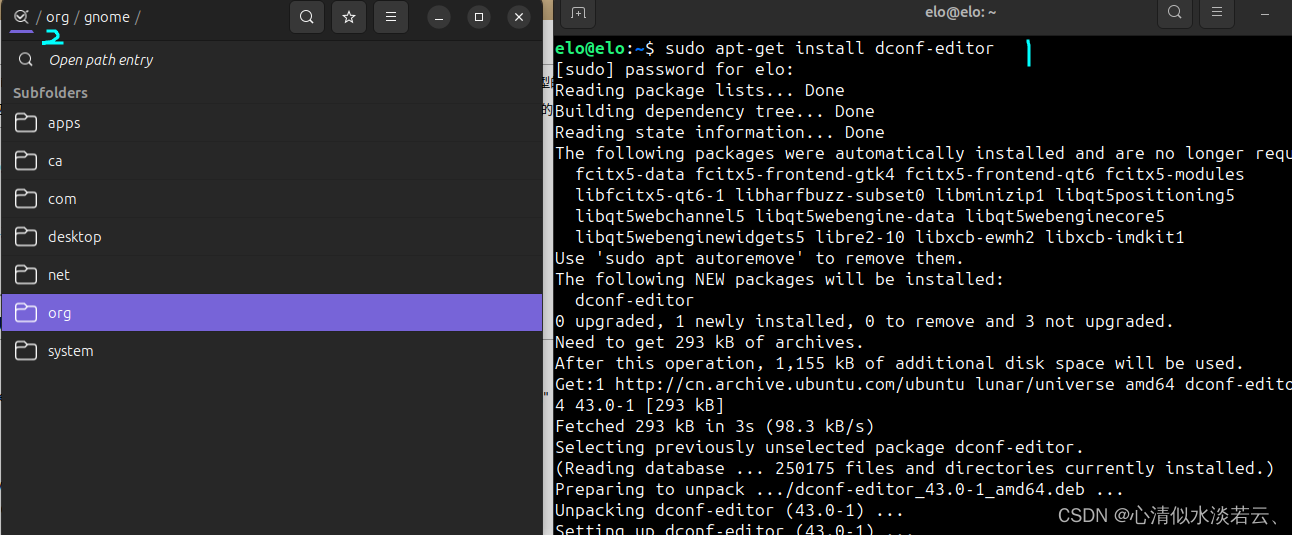Click 'Get:1 http://cn.archive.ubuntu.com' line
Viewport: 1292px width, 535px height.
point(923,384)
